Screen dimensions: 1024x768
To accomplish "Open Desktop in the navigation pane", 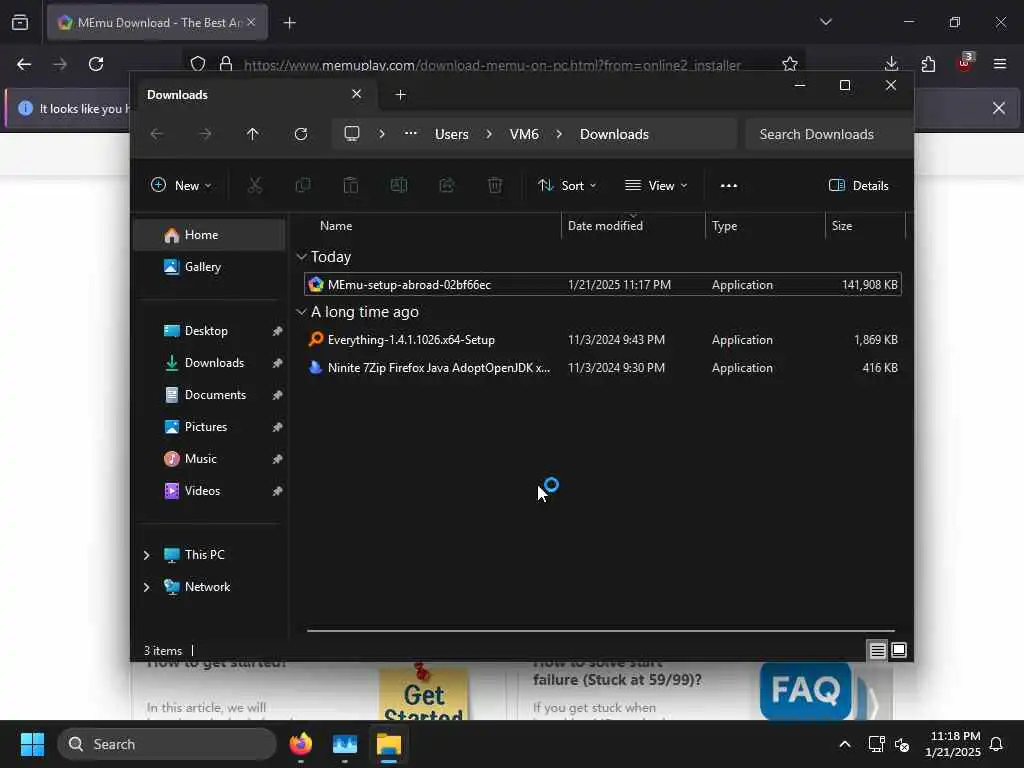I will pos(209,330).
